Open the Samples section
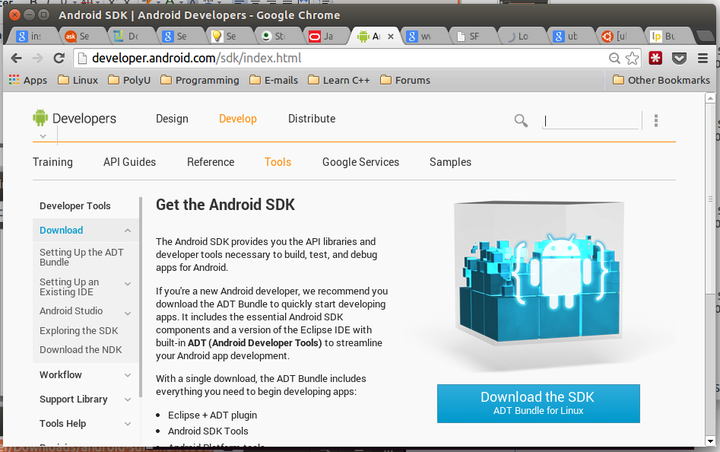The height and width of the screenshot is (452, 720). [x=450, y=162]
